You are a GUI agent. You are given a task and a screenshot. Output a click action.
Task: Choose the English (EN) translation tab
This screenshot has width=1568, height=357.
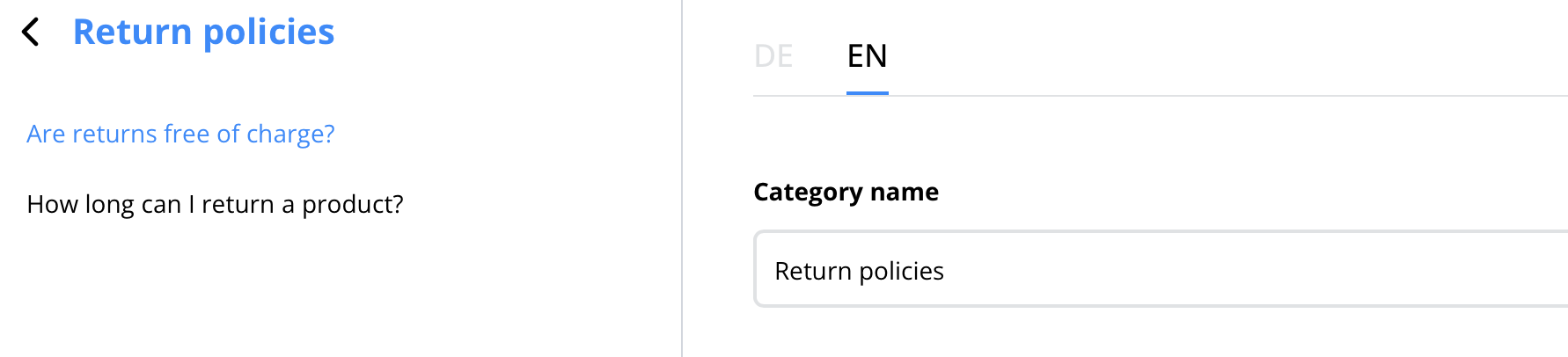(867, 56)
